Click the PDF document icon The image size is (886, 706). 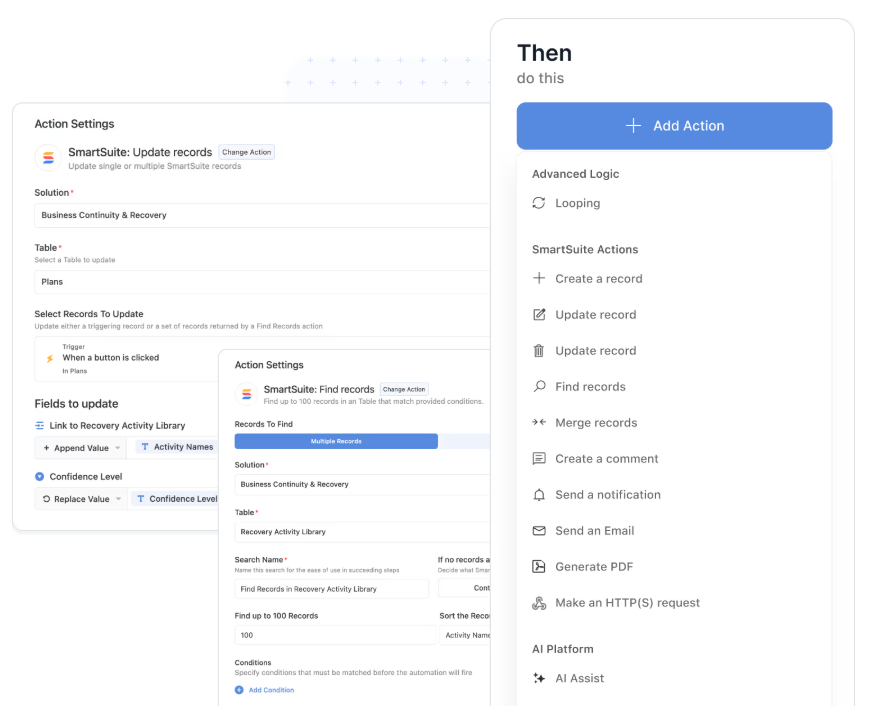[539, 566]
